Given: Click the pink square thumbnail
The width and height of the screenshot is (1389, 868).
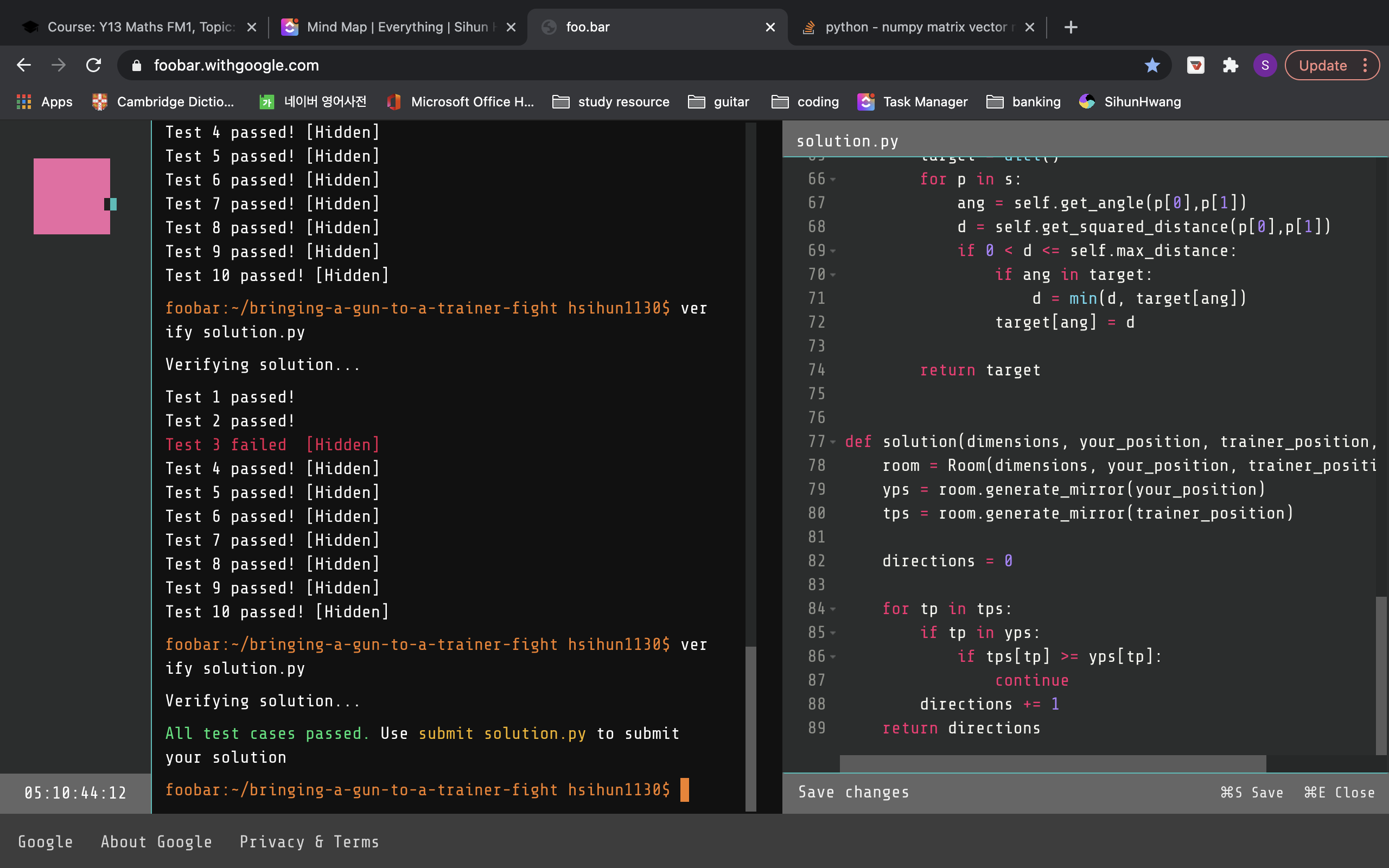Looking at the screenshot, I should click(x=71, y=196).
